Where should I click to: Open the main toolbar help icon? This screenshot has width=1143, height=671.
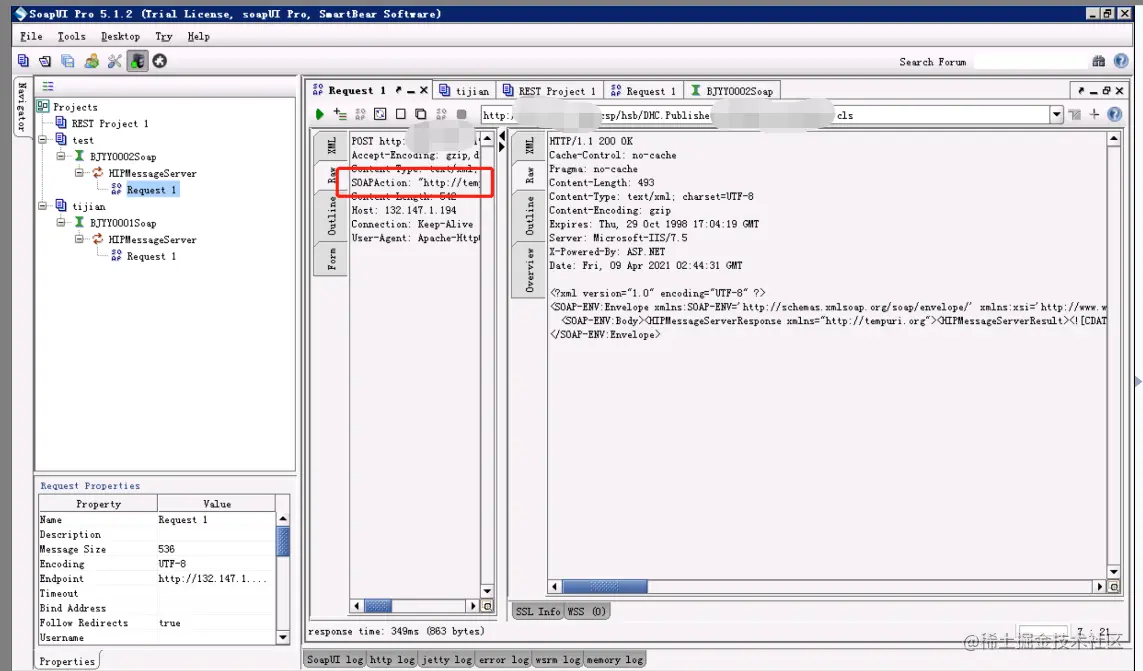[x=1121, y=61]
